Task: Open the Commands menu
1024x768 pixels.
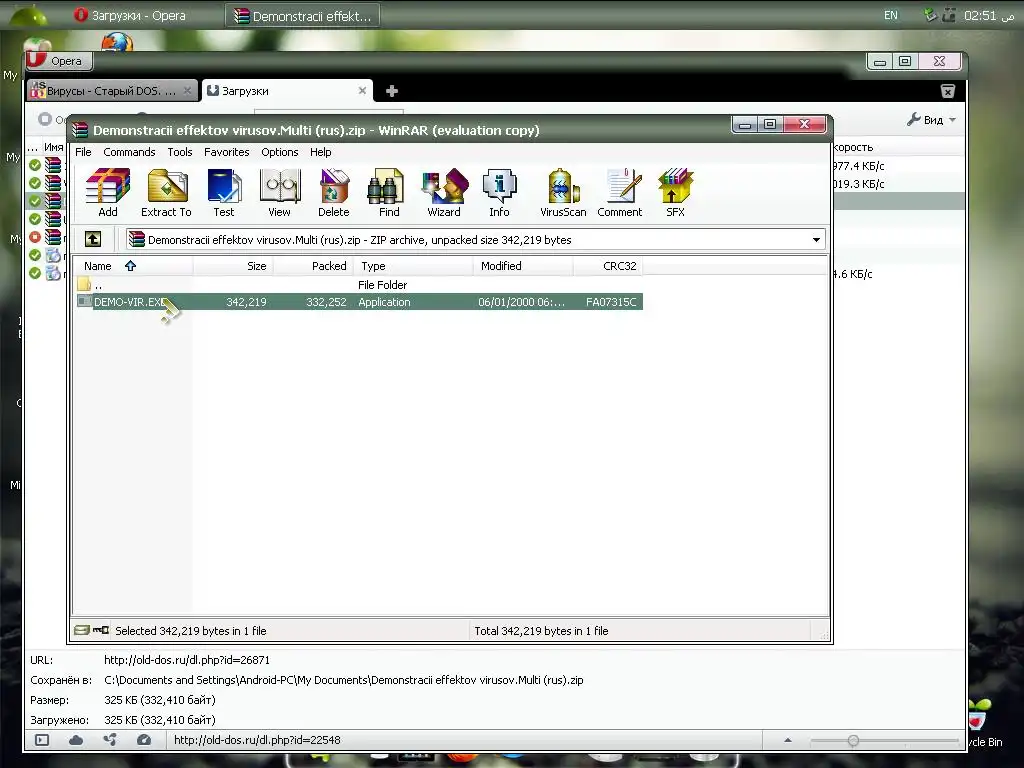Action: (x=129, y=152)
